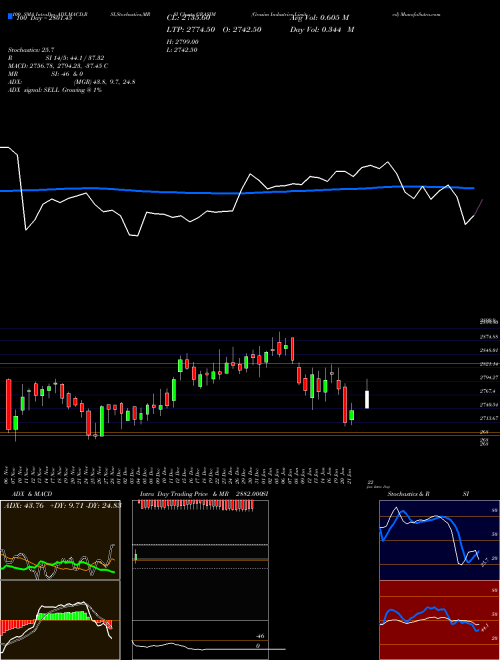Click the MACD histogram panel
This screenshot has width=500, height=660.
pyautogui.click(x=60, y=620)
